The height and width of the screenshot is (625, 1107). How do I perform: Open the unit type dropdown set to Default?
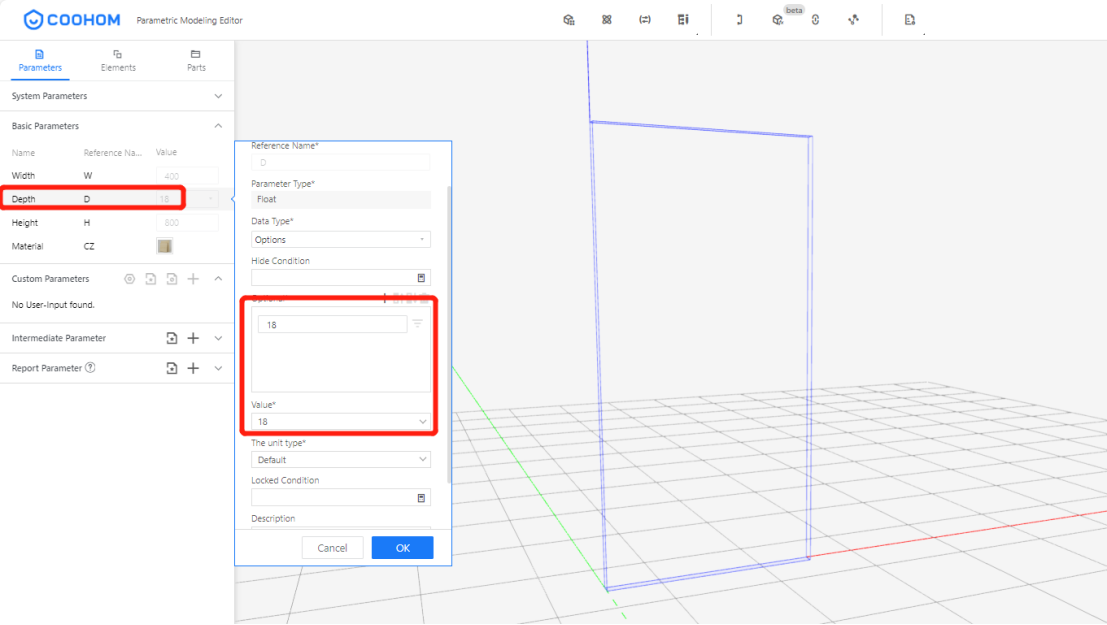(x=340, y=460)
